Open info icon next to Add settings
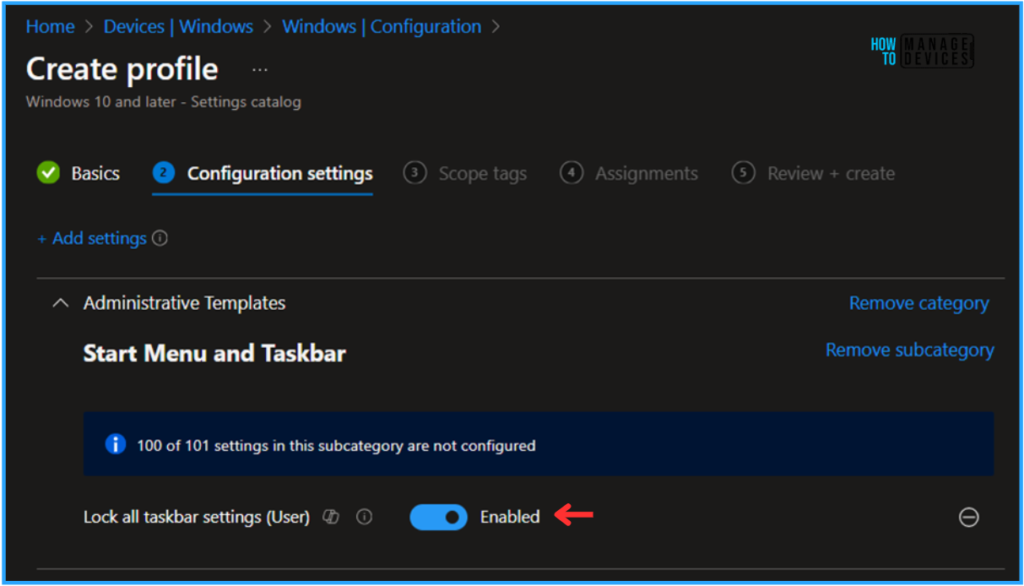This screenshot has height=586, width=1024. [160, 238]
